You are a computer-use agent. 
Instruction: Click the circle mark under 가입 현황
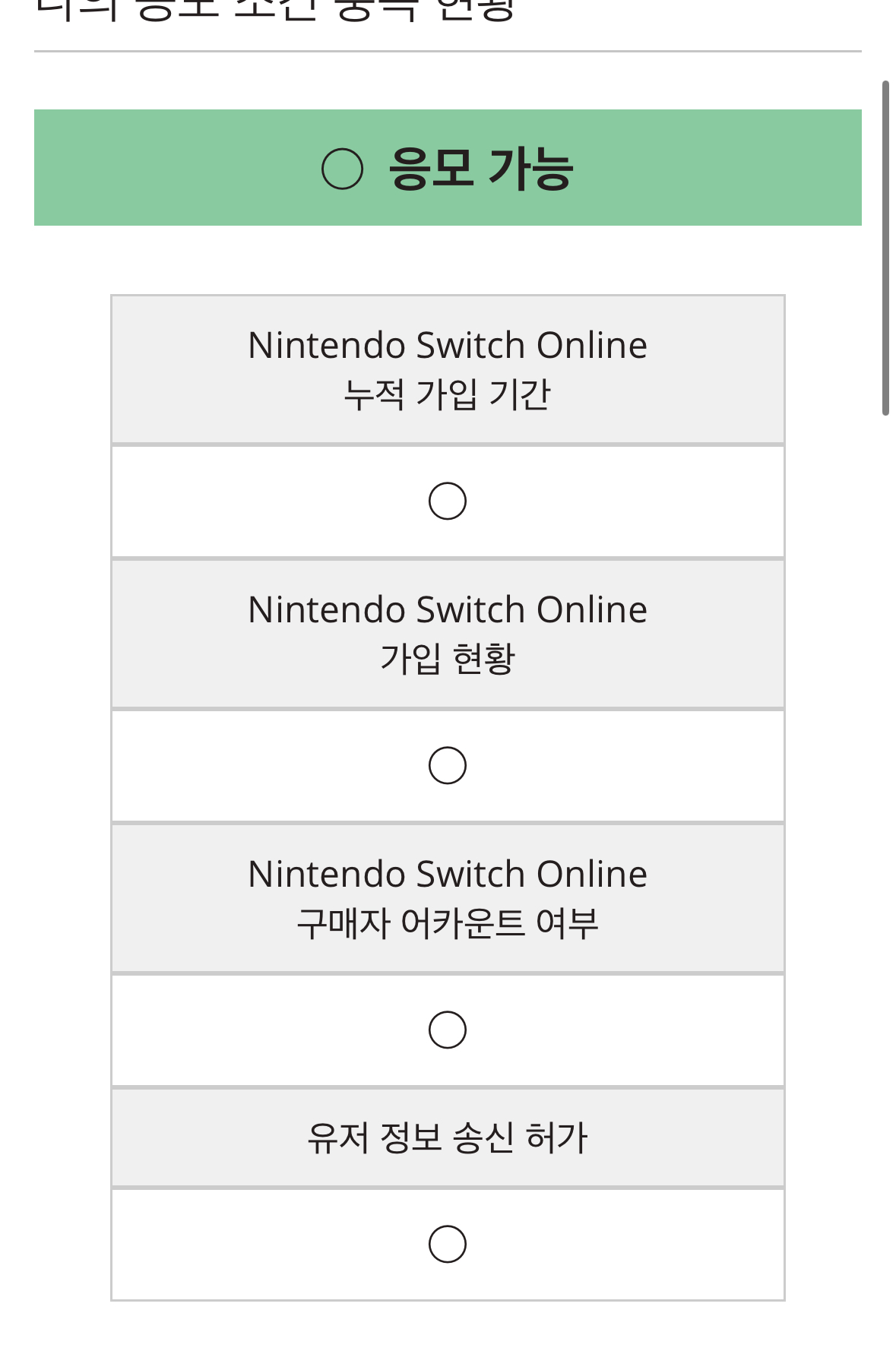pos(447,765)
